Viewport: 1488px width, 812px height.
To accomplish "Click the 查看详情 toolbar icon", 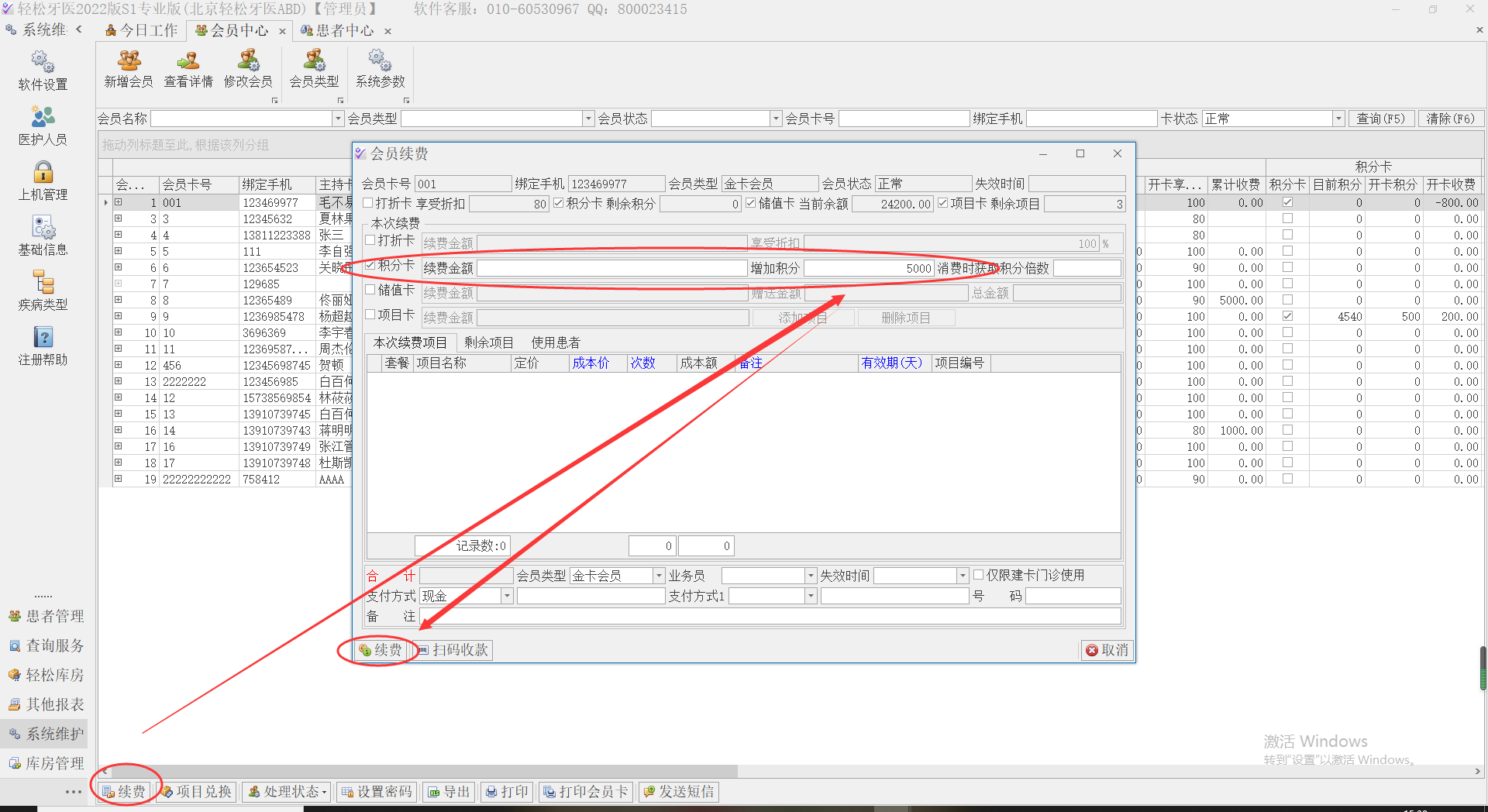I will (188, 69).
